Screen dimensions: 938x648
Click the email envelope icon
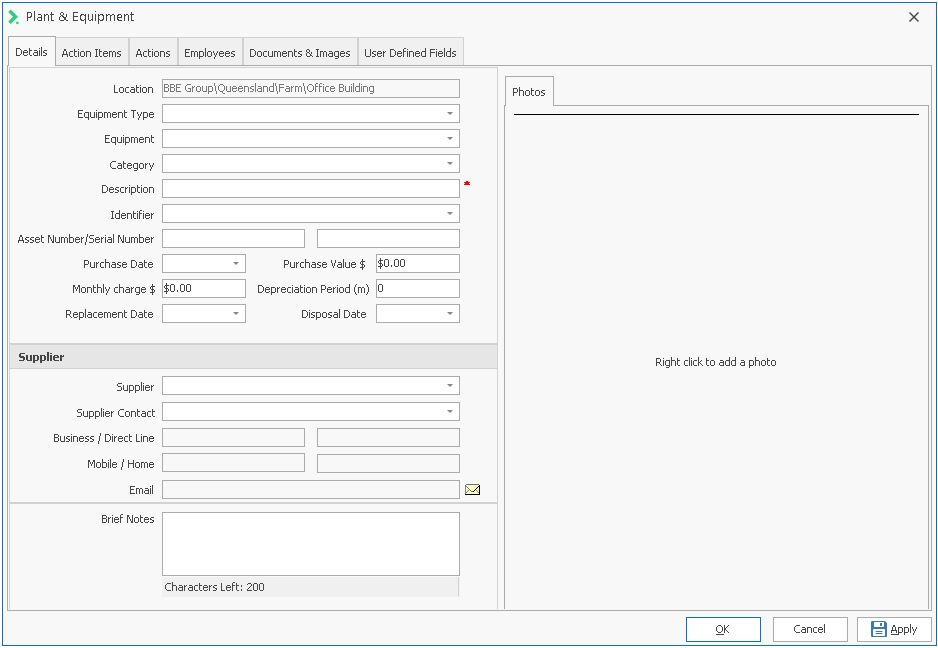[473, 490]
